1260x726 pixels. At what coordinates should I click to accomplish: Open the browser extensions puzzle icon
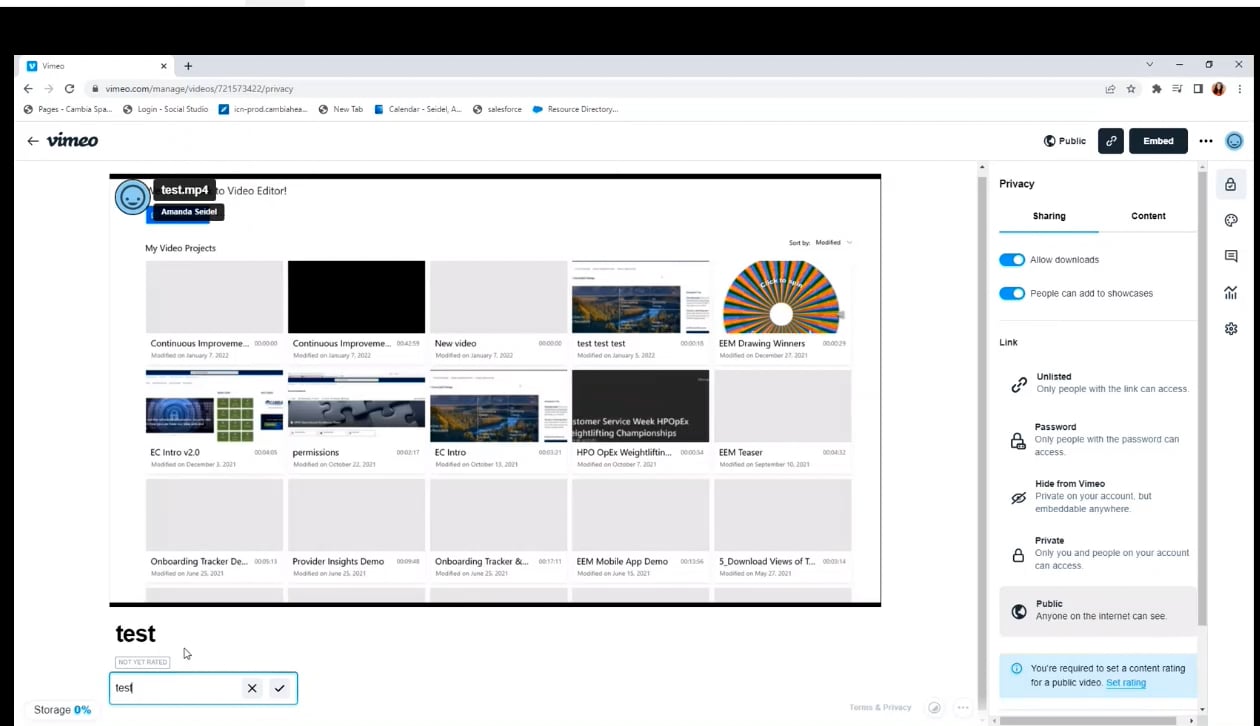coord(1157,88)
